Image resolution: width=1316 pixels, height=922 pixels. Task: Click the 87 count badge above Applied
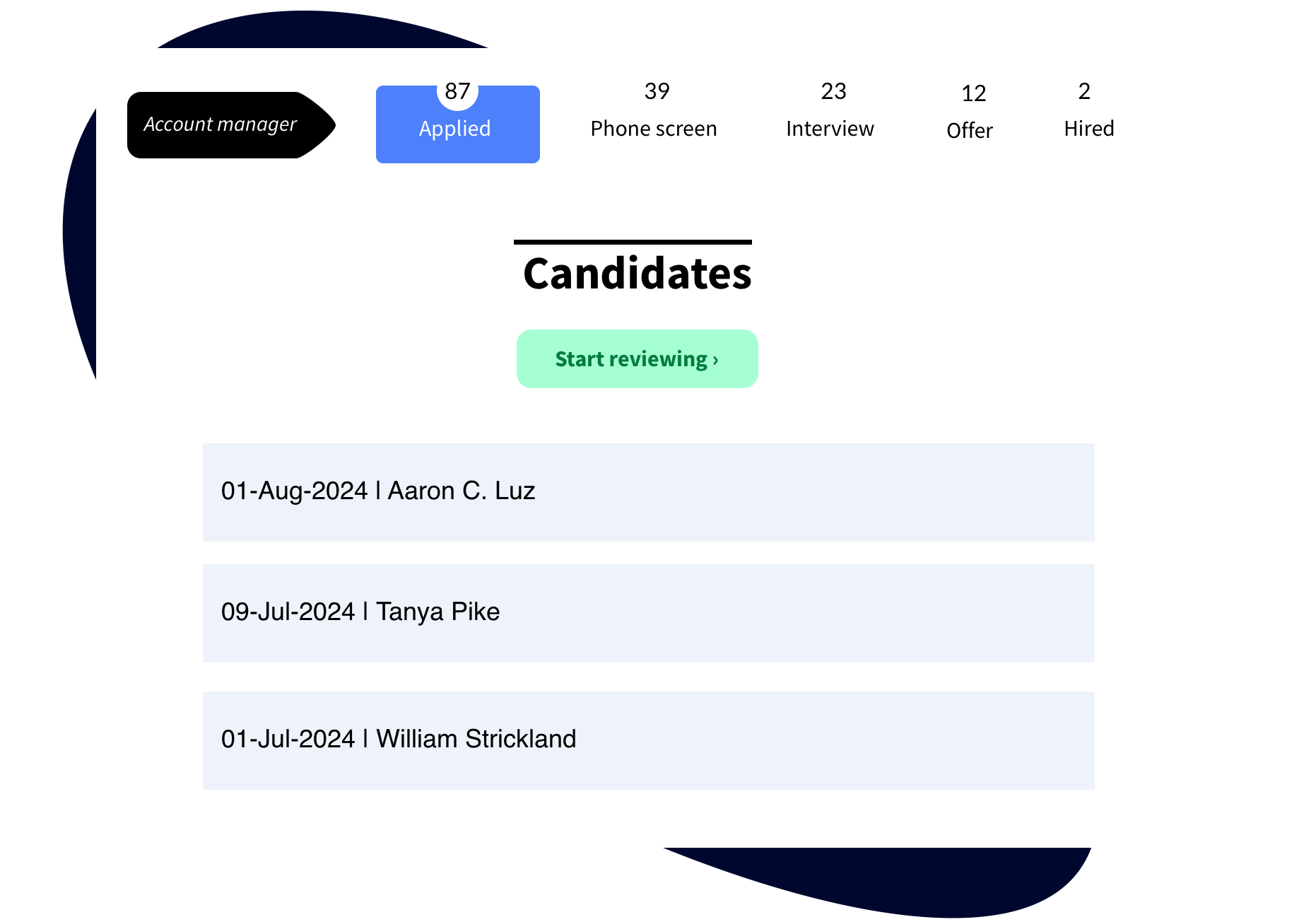[457, 89]
